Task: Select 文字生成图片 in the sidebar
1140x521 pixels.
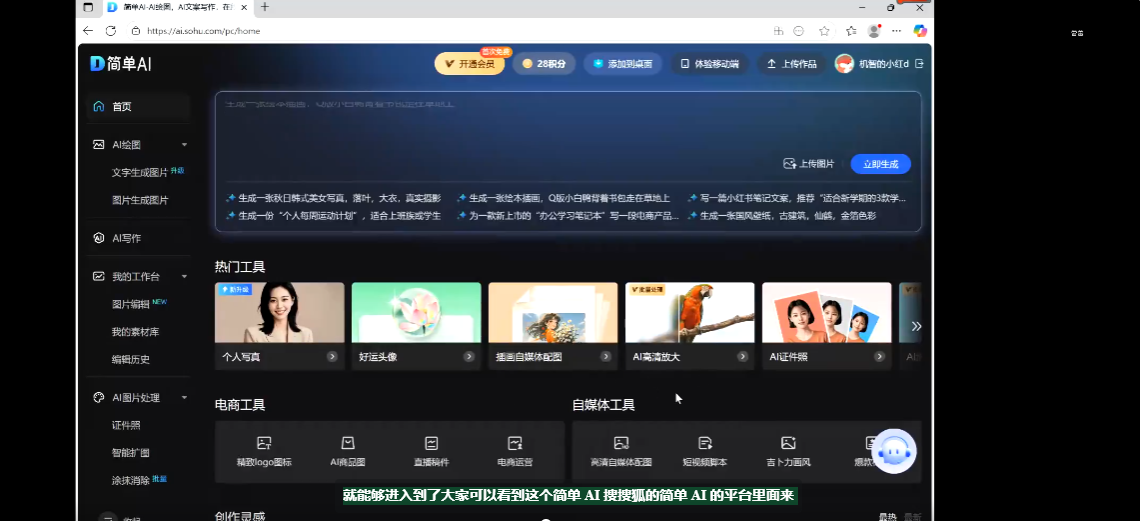Action: point(140,172)
